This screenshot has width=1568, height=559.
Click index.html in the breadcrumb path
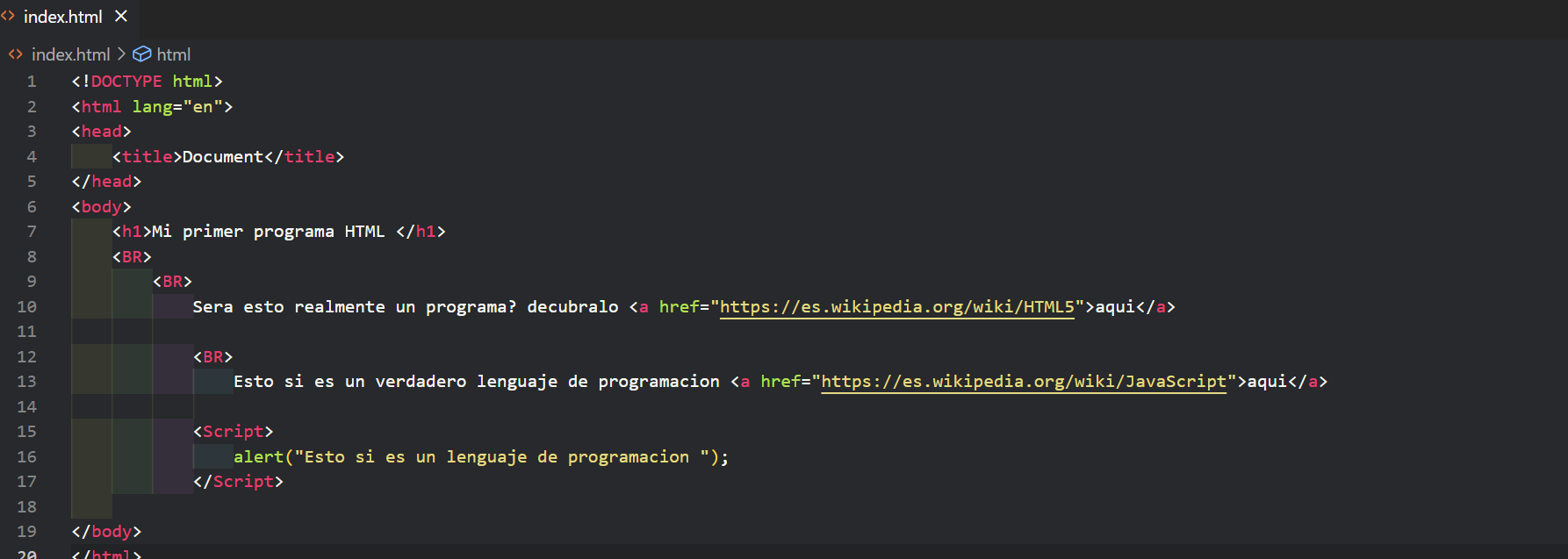70,54
